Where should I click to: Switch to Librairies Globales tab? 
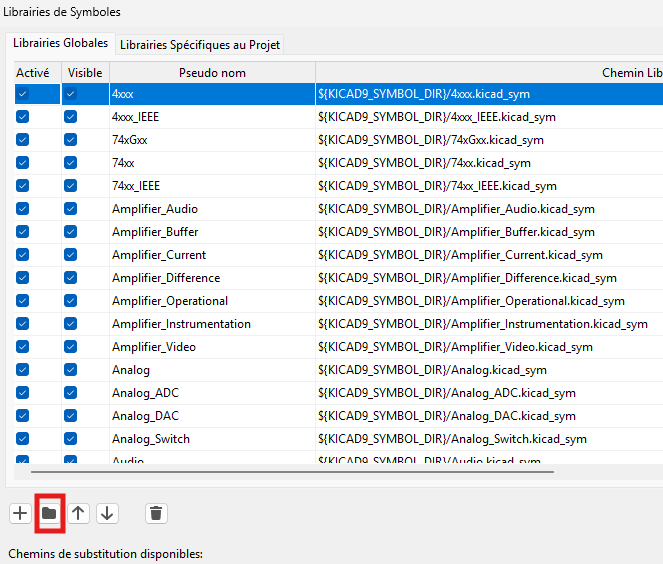(x=60, y=43)
